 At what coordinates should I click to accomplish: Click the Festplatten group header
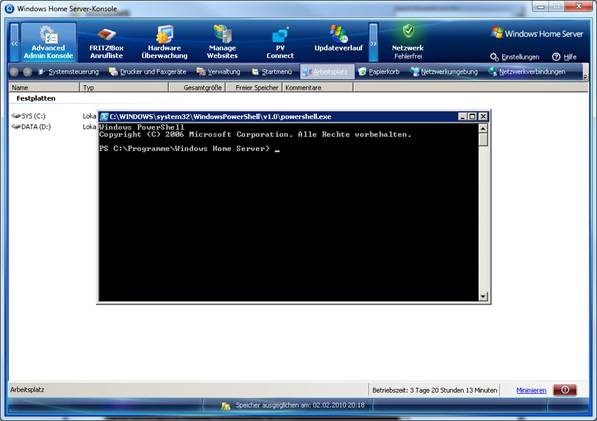click(36, 98)
